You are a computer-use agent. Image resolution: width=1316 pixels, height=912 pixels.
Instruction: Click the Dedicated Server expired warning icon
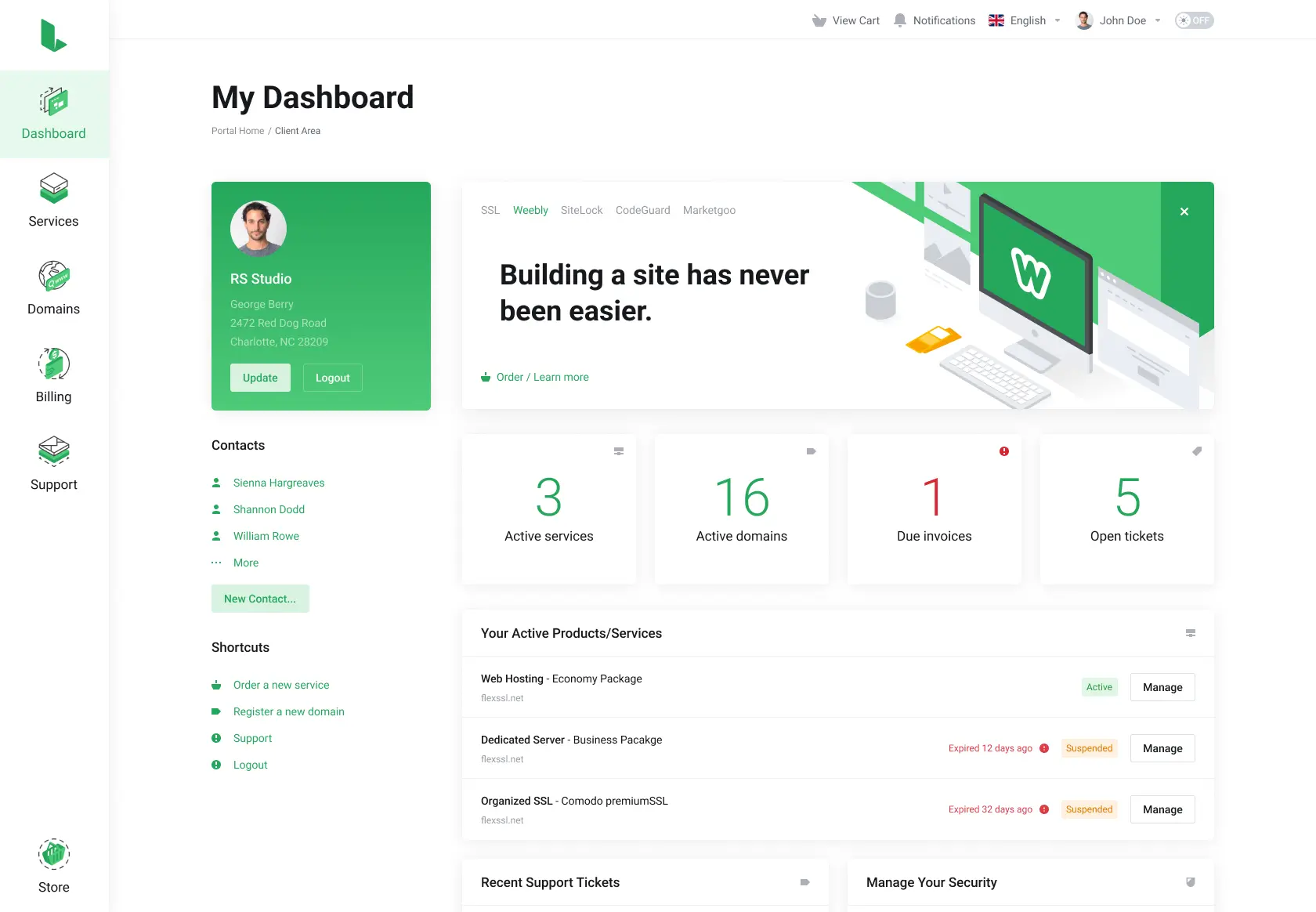1044,748
